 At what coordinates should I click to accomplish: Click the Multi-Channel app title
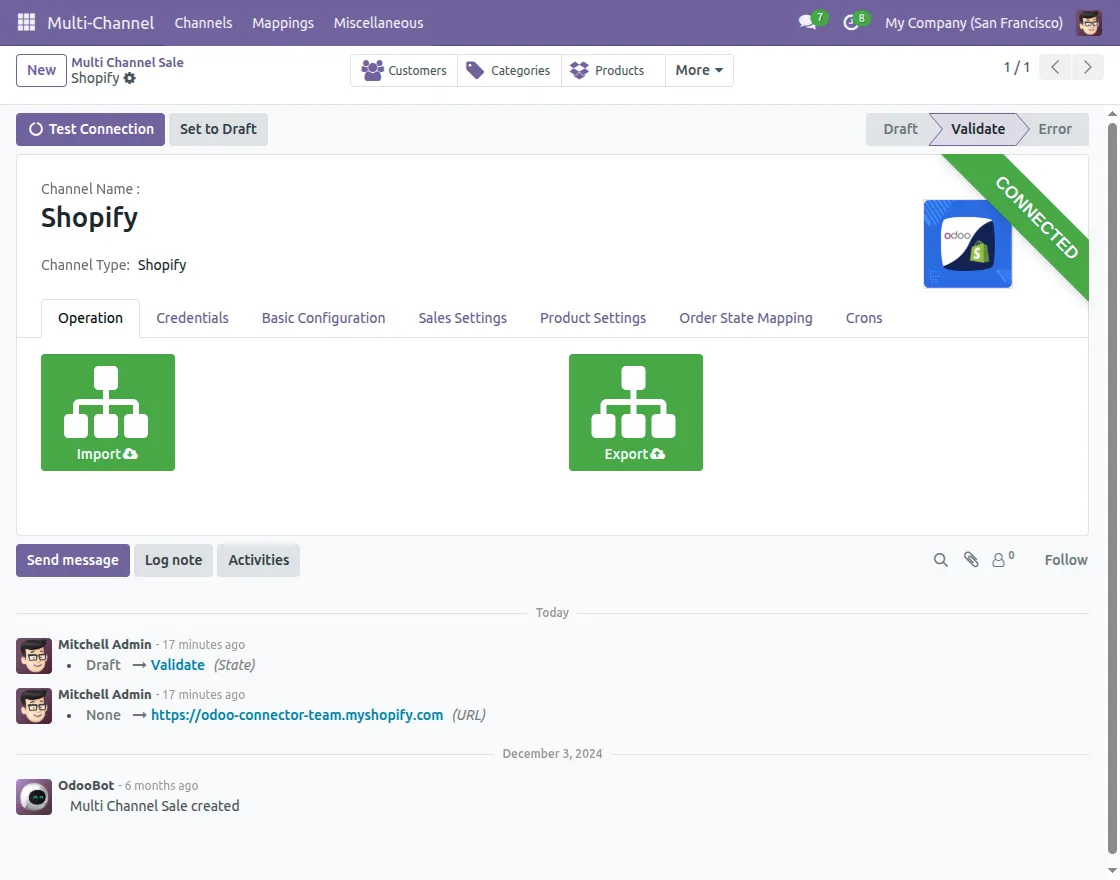pos(101,23)
